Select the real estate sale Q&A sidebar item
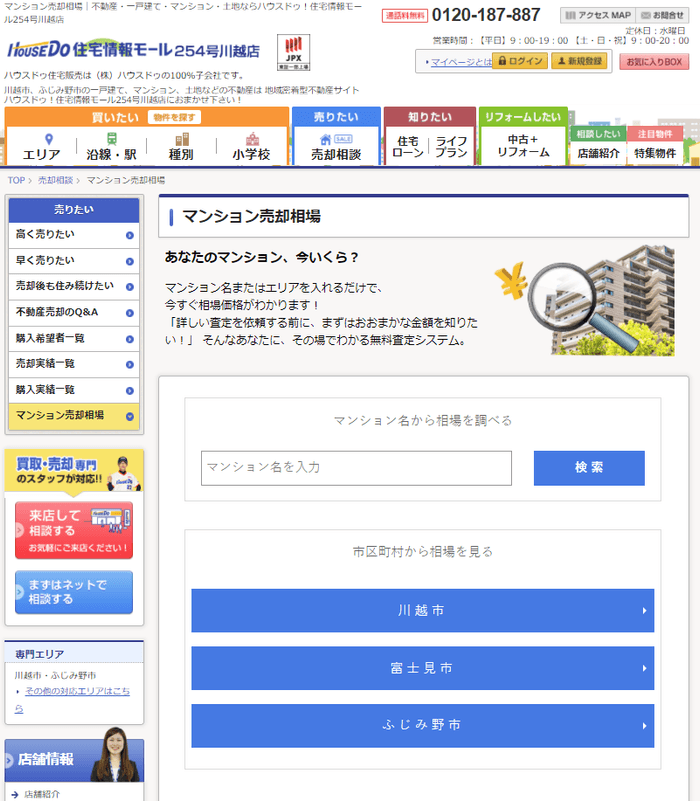Image resolution: width=700 pixels, height=801 pixels. click(73, 312)
